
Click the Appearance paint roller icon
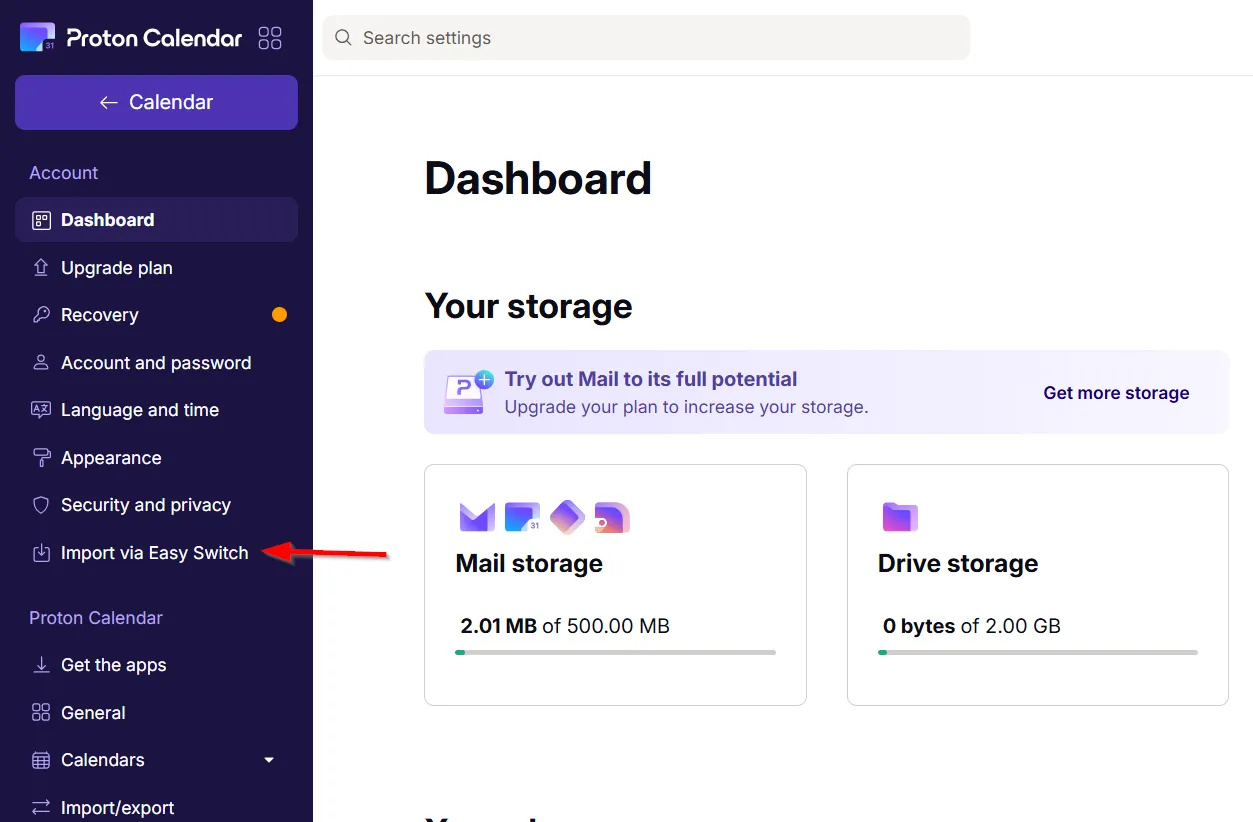(x=41, y=458)
